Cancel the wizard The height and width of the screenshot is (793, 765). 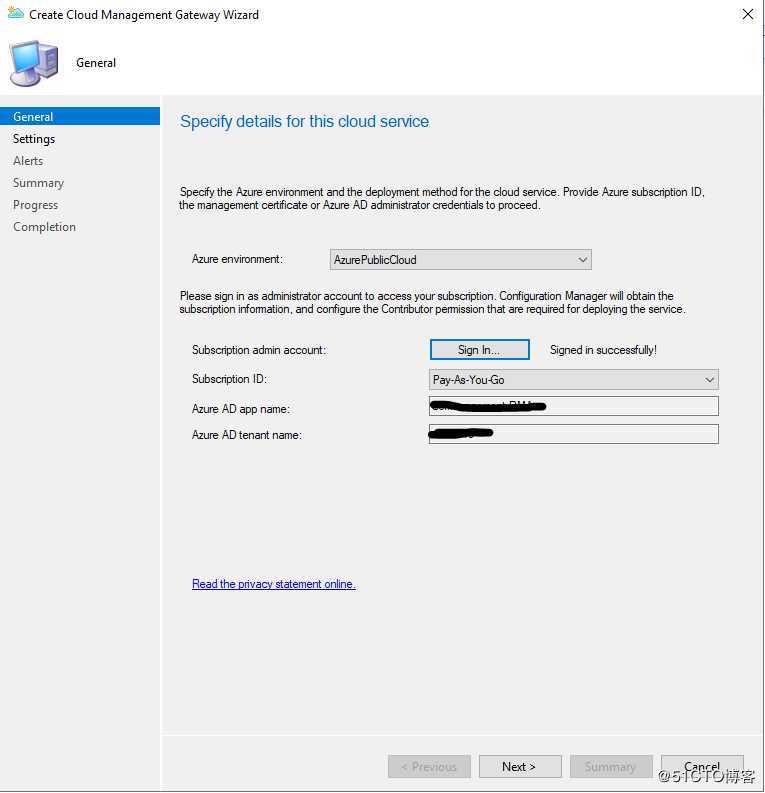coord(702,766)
